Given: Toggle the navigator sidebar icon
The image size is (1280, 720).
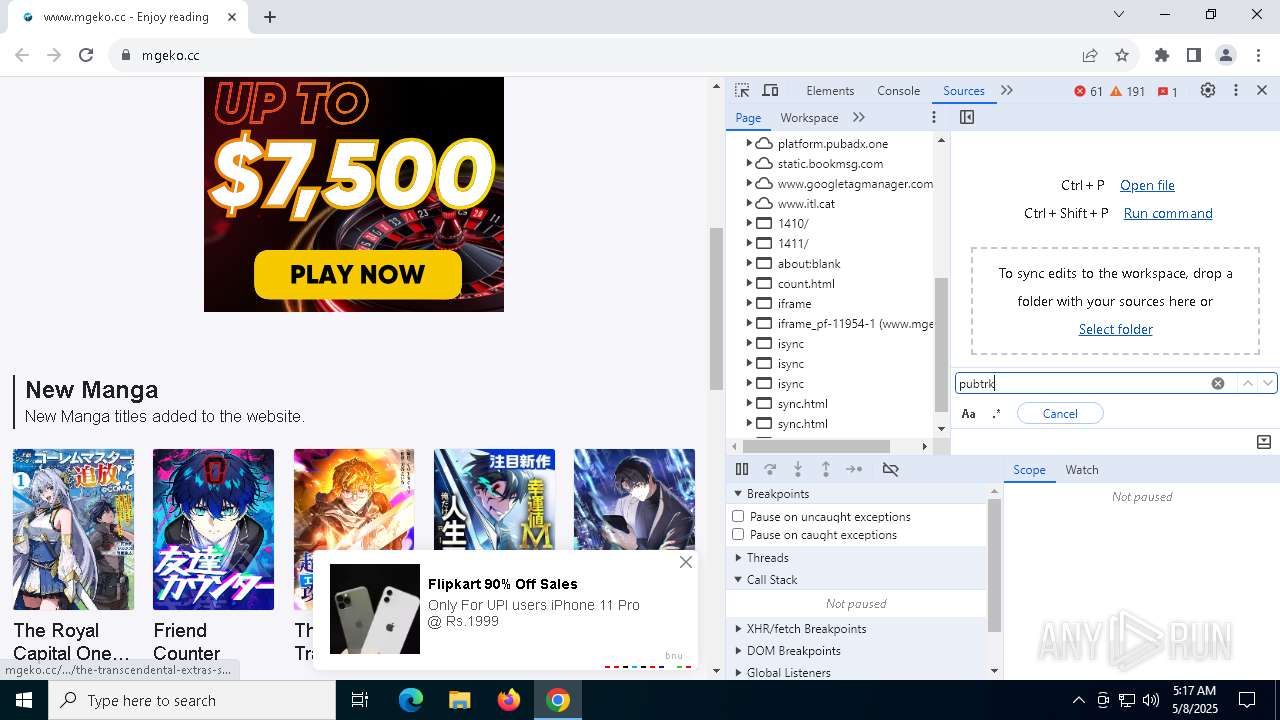Looking at the screenshot, I should point(967,117).
